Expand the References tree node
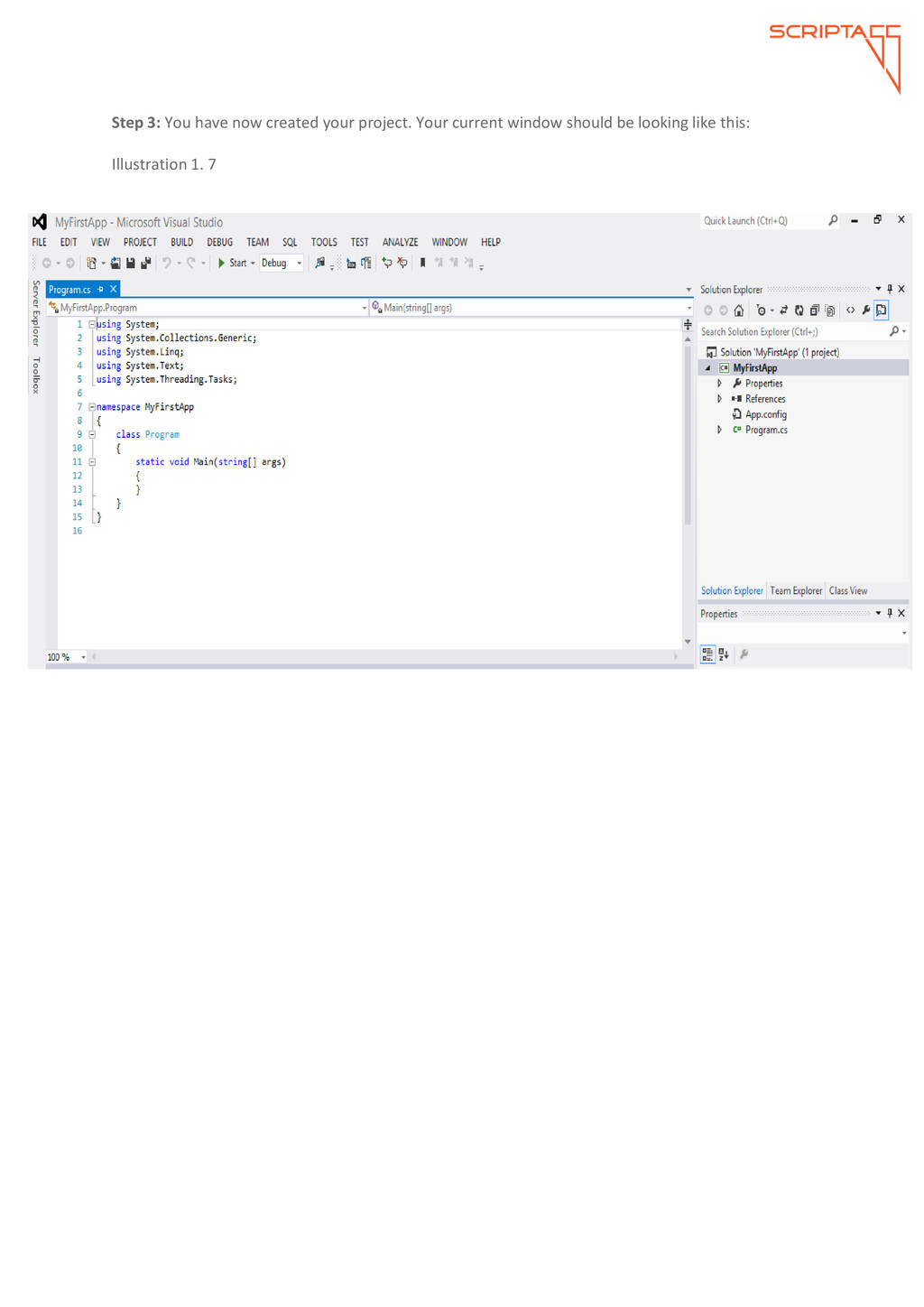Image resolution: width=924 pixels, height=1307 pixels. tap(719, 399)
